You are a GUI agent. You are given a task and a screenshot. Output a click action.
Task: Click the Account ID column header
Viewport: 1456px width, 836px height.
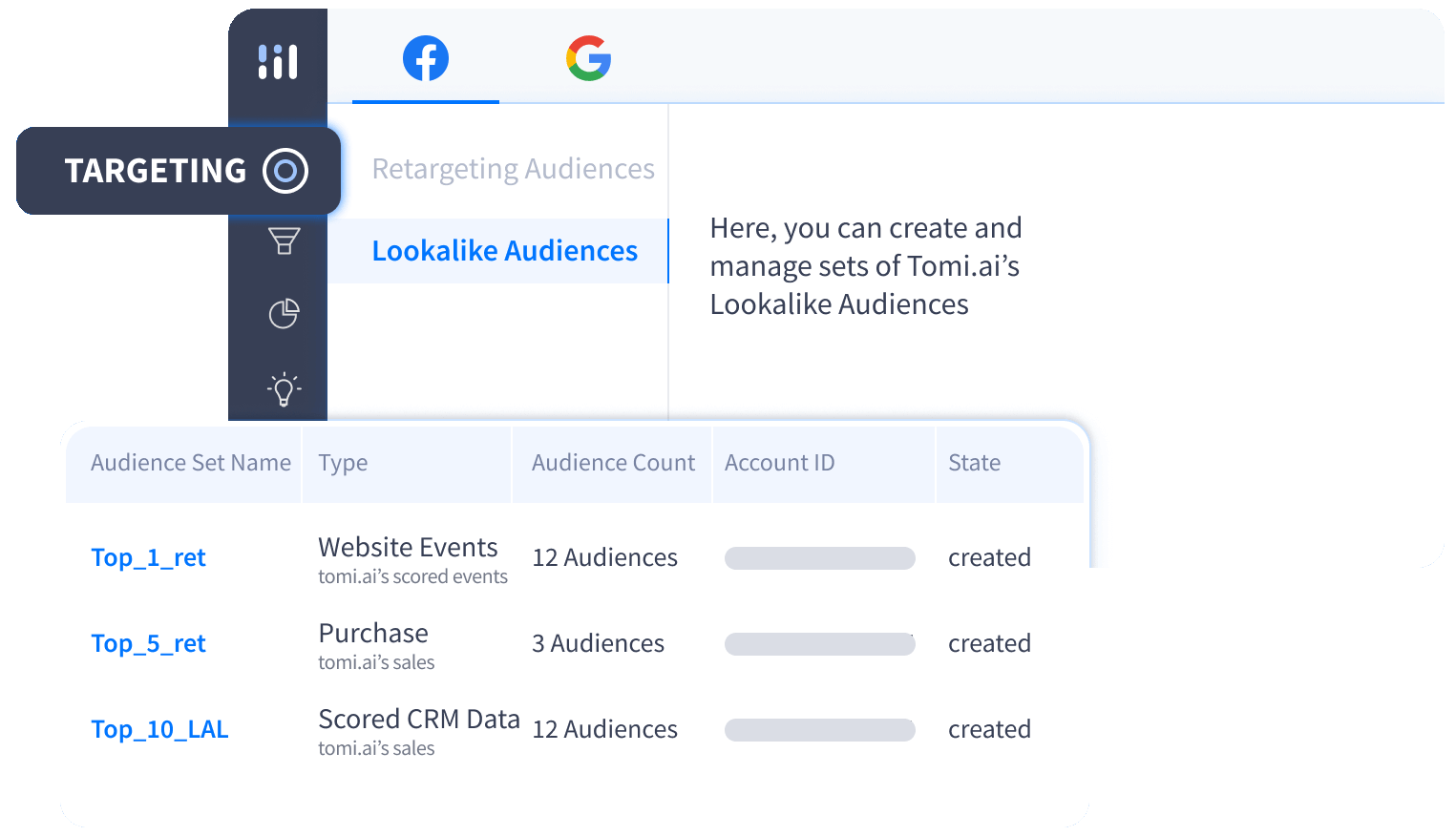click(x=779, y=463)
